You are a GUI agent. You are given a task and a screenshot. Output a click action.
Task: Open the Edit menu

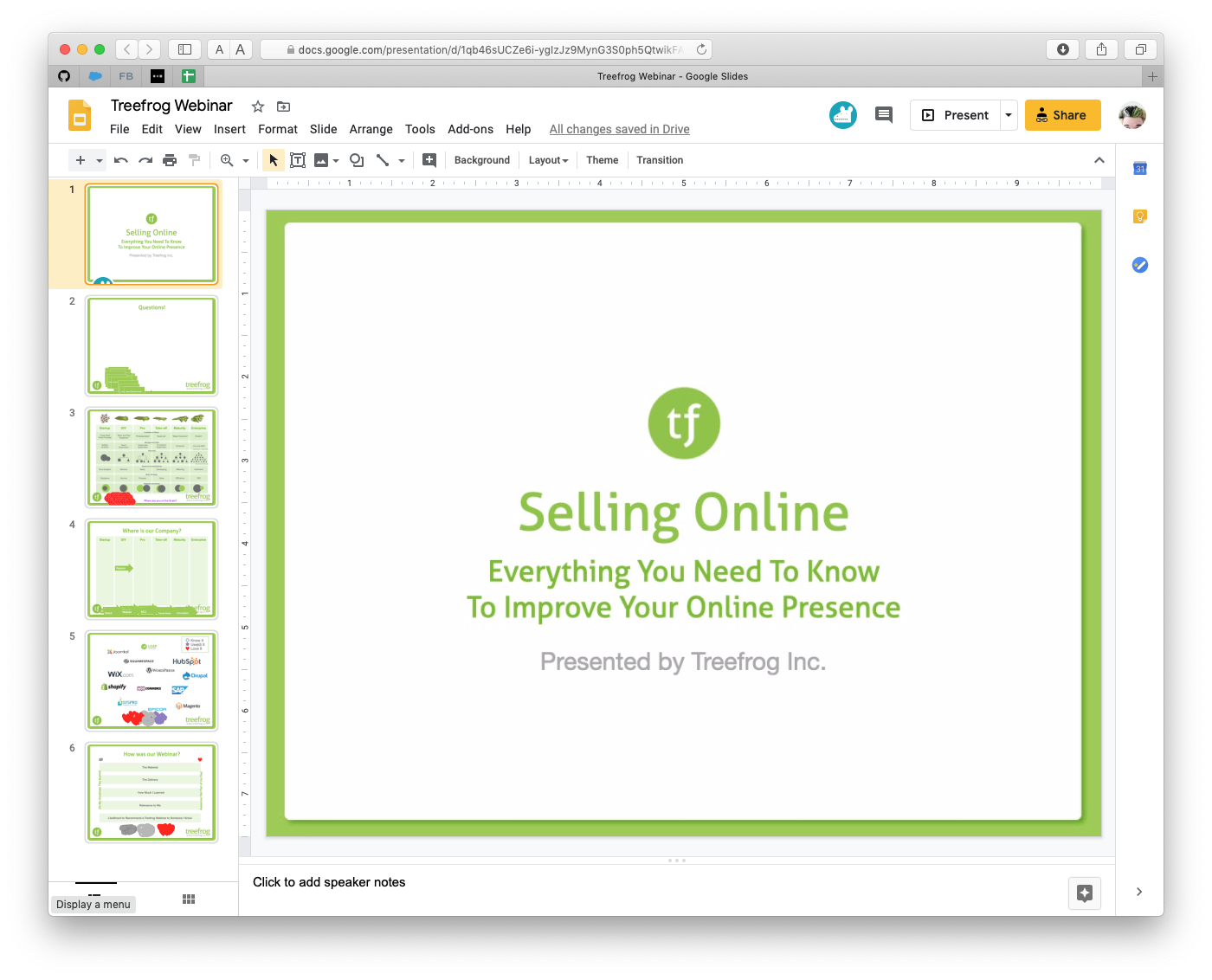tap(152, 129)
